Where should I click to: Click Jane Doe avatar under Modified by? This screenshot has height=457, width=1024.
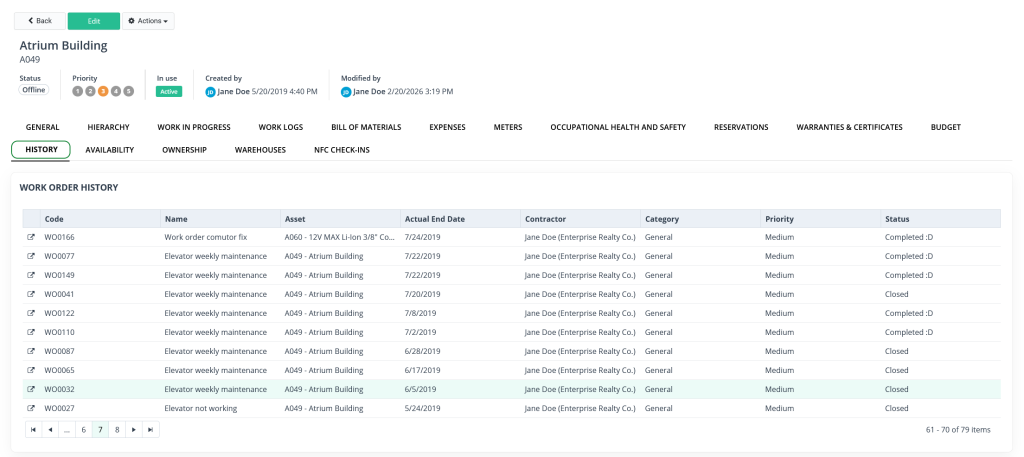tap(346, 92)
